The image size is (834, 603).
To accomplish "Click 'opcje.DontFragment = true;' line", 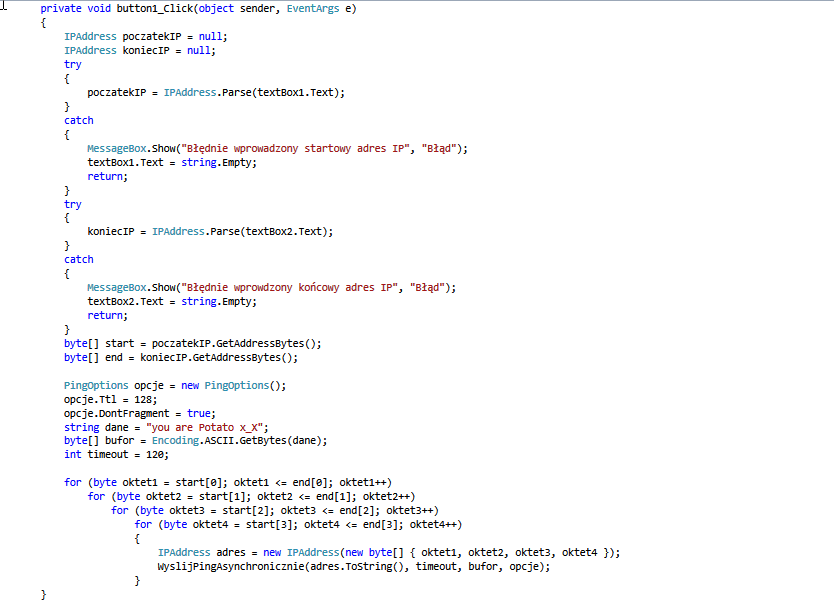I will tap(140, 413).
